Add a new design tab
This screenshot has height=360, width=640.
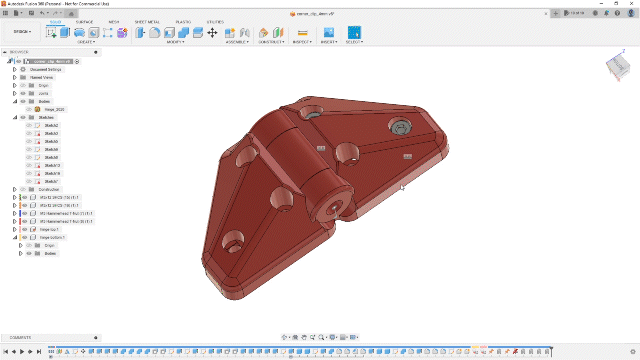(x=556, y=13)
